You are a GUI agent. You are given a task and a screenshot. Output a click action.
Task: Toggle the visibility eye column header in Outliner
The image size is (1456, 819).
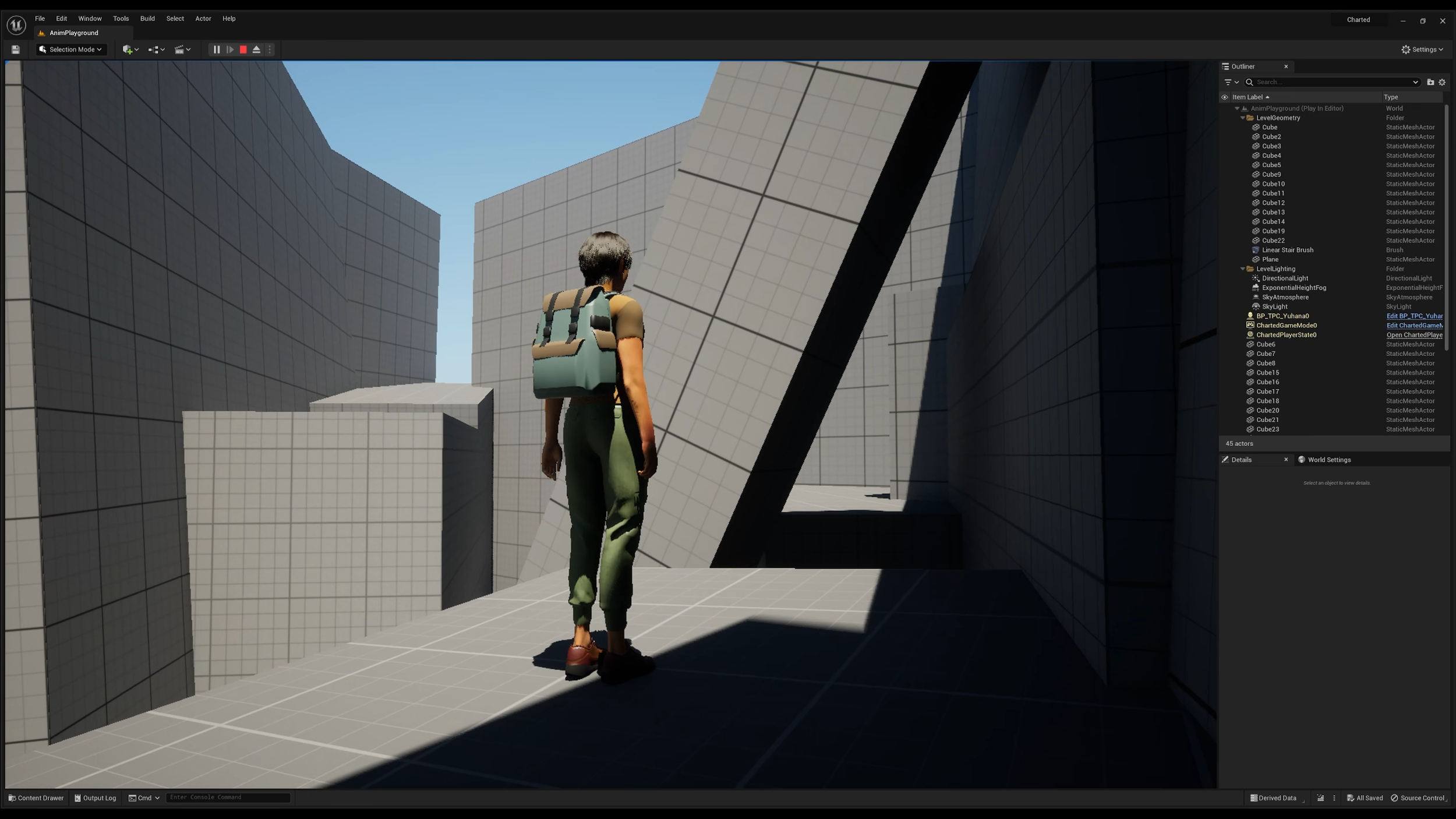[x=1224, y=97]
